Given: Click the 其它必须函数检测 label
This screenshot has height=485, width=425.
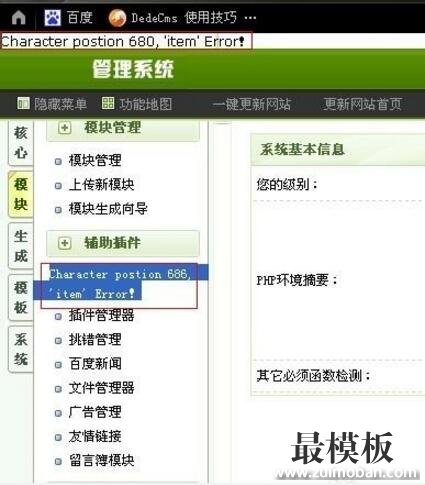Looking at the screenshot, I should click(x=313, y=376).
